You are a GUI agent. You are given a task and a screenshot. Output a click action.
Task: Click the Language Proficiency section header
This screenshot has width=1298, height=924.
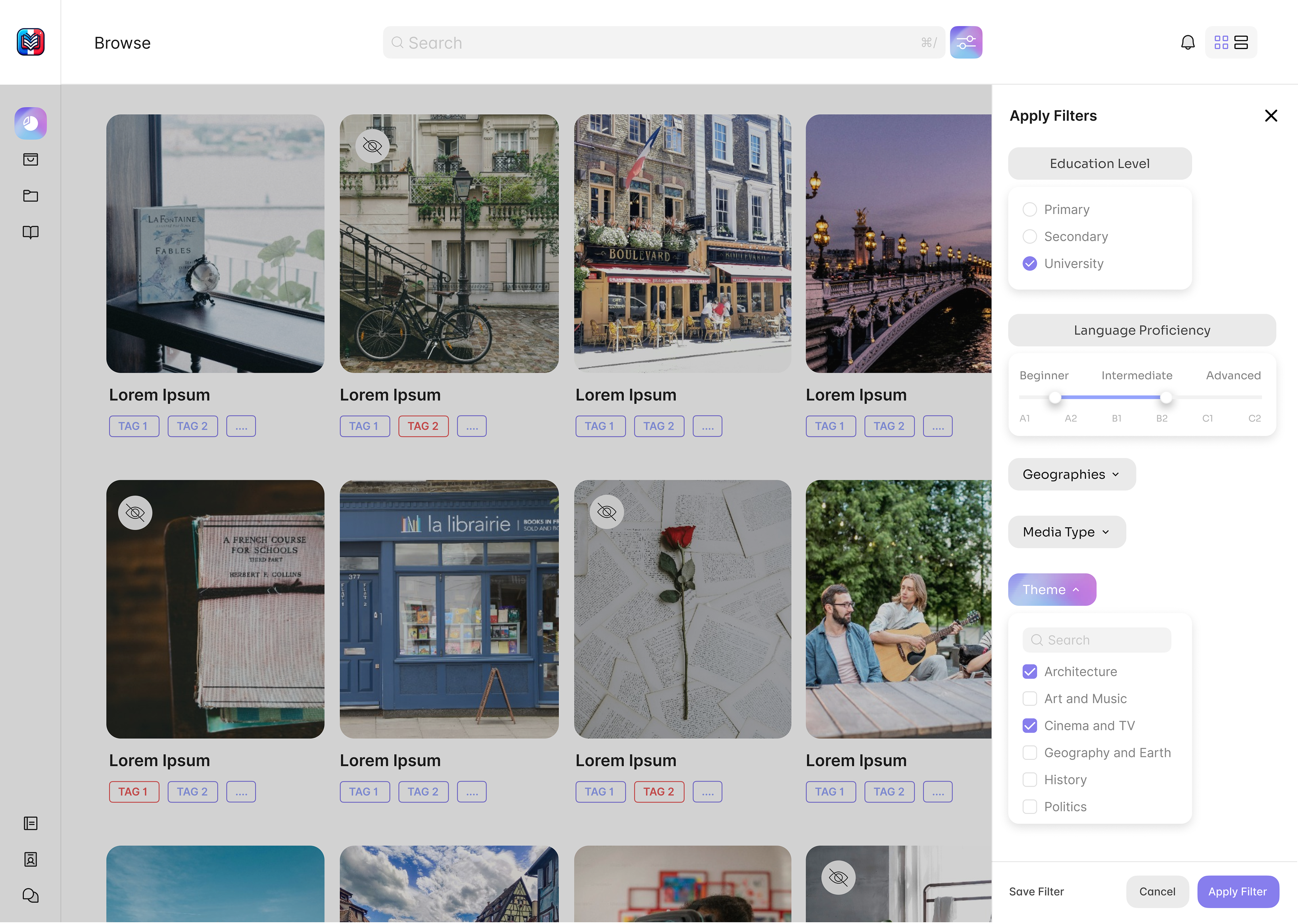[1141, 330]
